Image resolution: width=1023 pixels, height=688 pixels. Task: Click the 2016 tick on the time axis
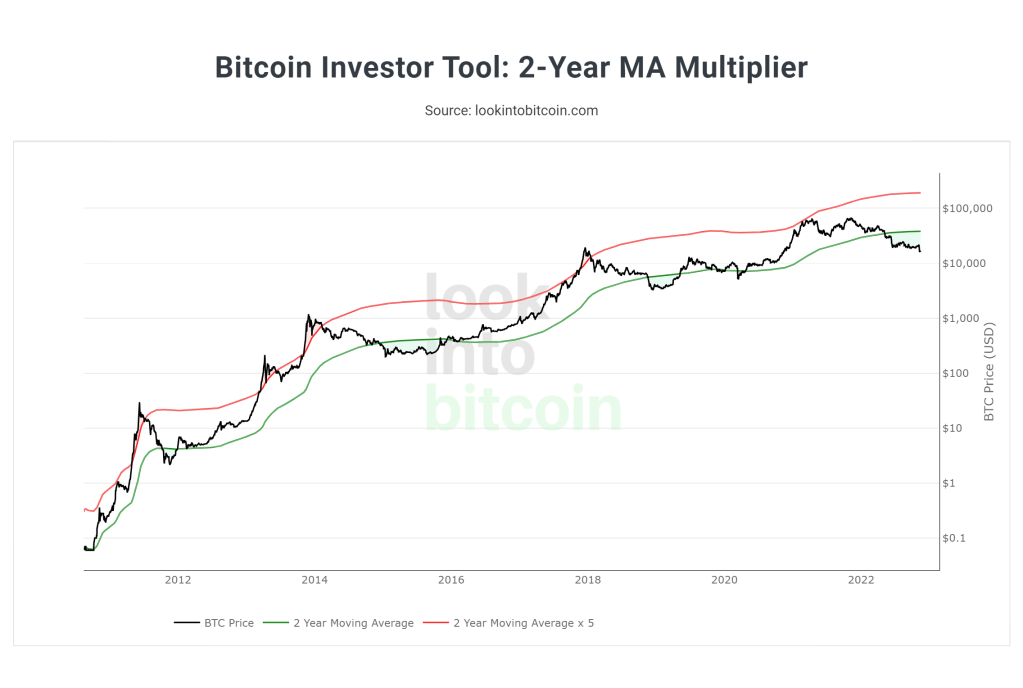[451, 580]
